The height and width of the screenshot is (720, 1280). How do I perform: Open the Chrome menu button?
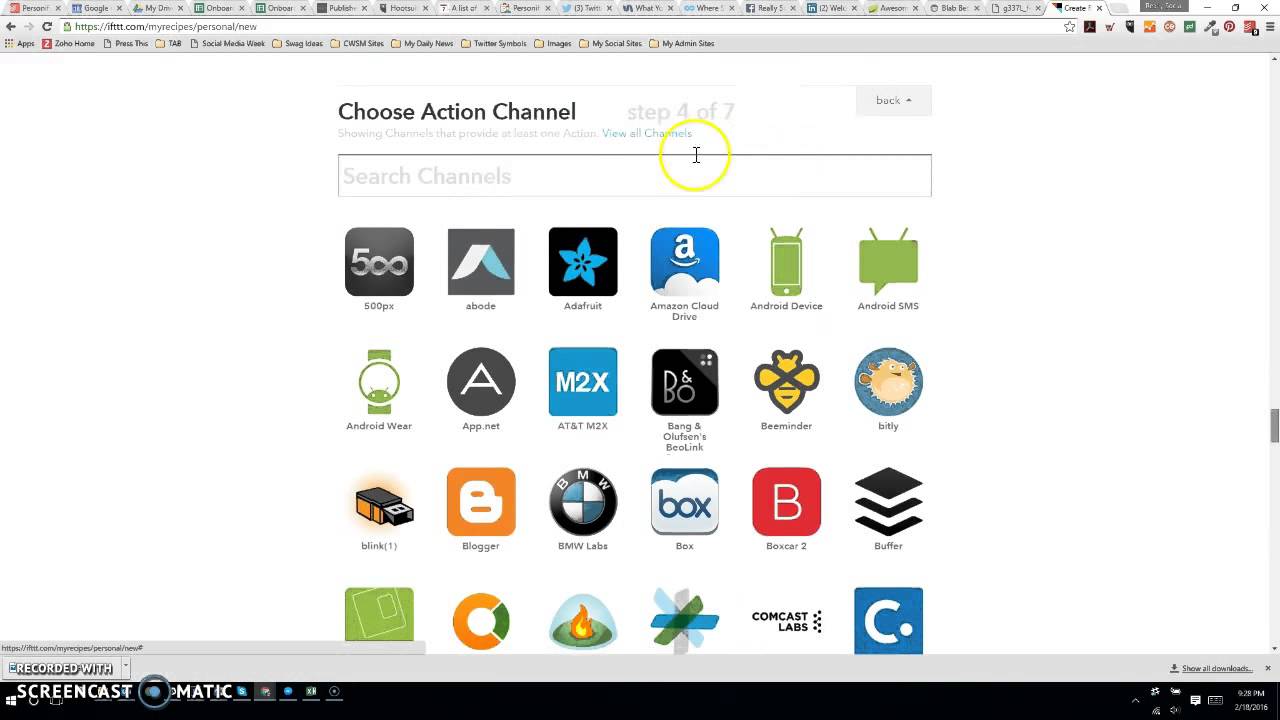pos(1268,27)
